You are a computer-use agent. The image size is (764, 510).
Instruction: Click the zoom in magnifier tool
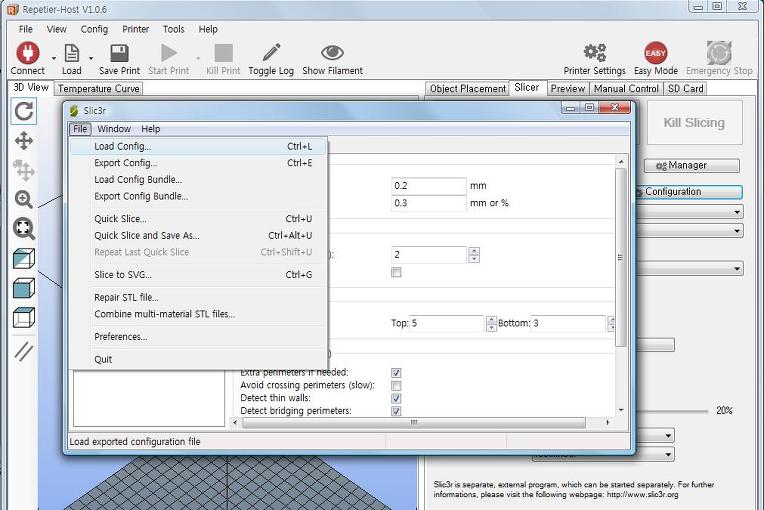tap(23, 199)
